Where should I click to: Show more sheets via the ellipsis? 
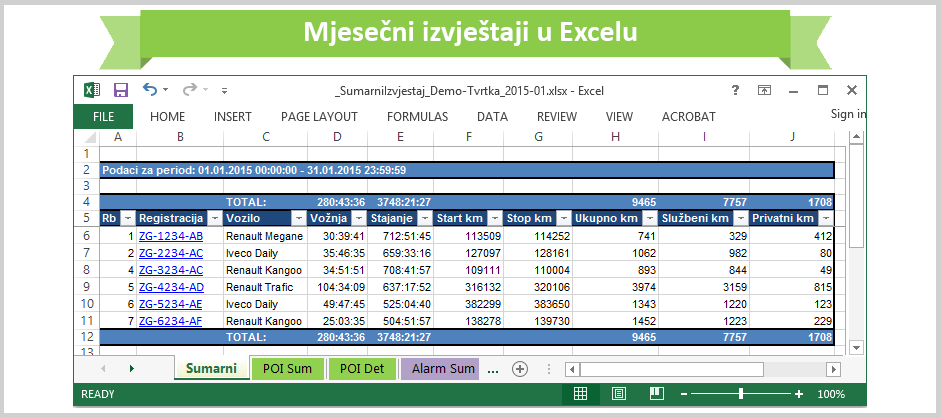click(x=493, y=370)
